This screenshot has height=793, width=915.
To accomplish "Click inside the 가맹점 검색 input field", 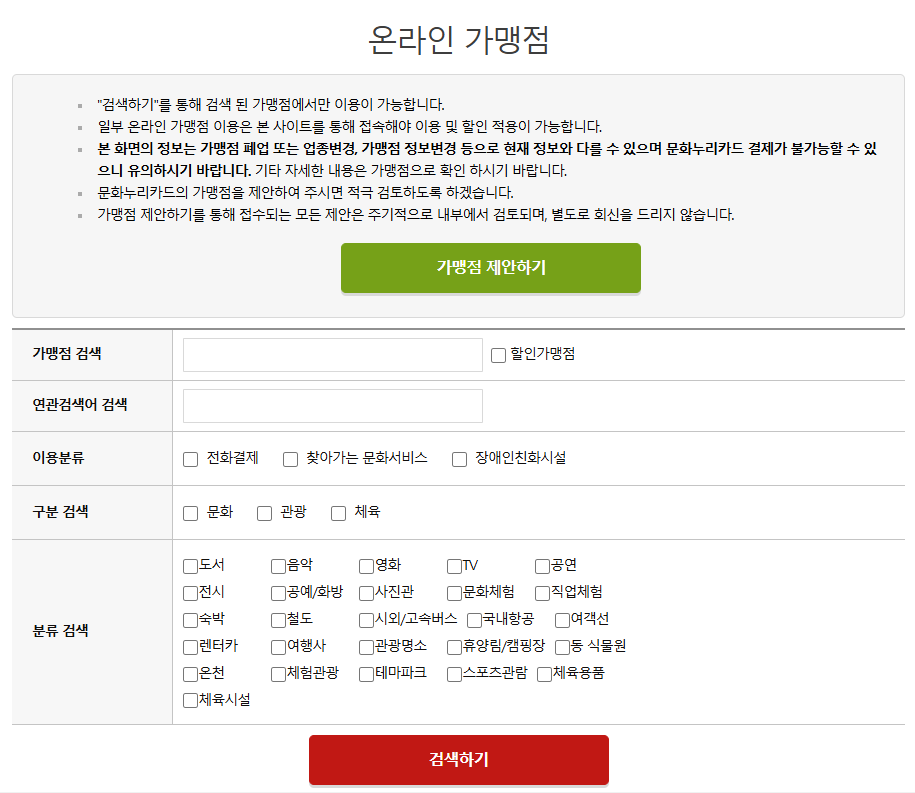I will click(330, 356).
